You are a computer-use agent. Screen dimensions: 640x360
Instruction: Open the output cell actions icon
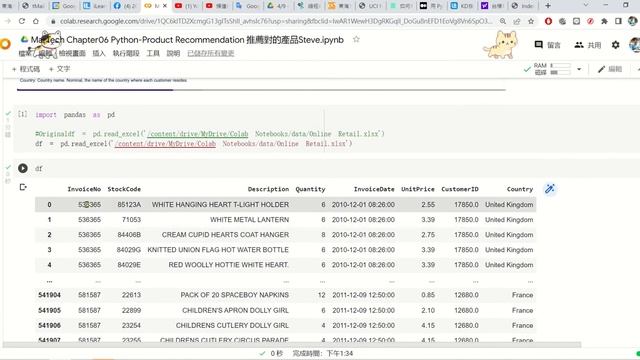[x=23, y=187]
